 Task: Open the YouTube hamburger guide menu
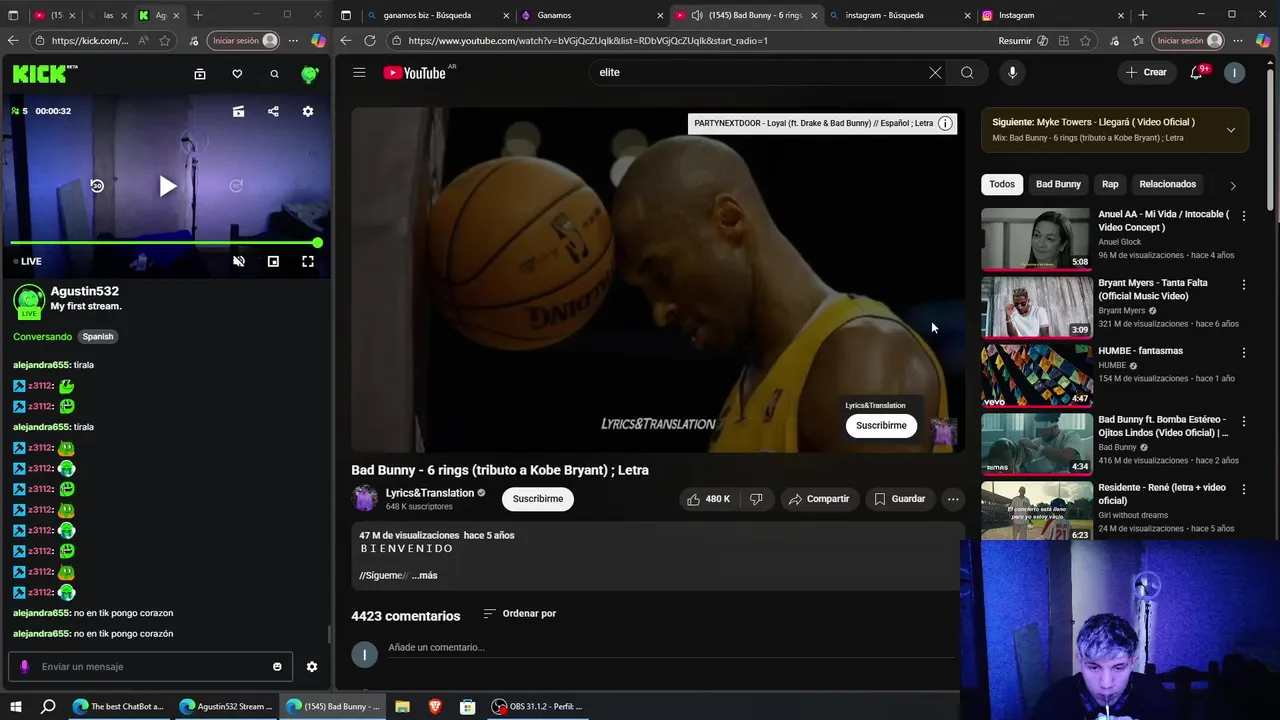(x=359, y=72)
